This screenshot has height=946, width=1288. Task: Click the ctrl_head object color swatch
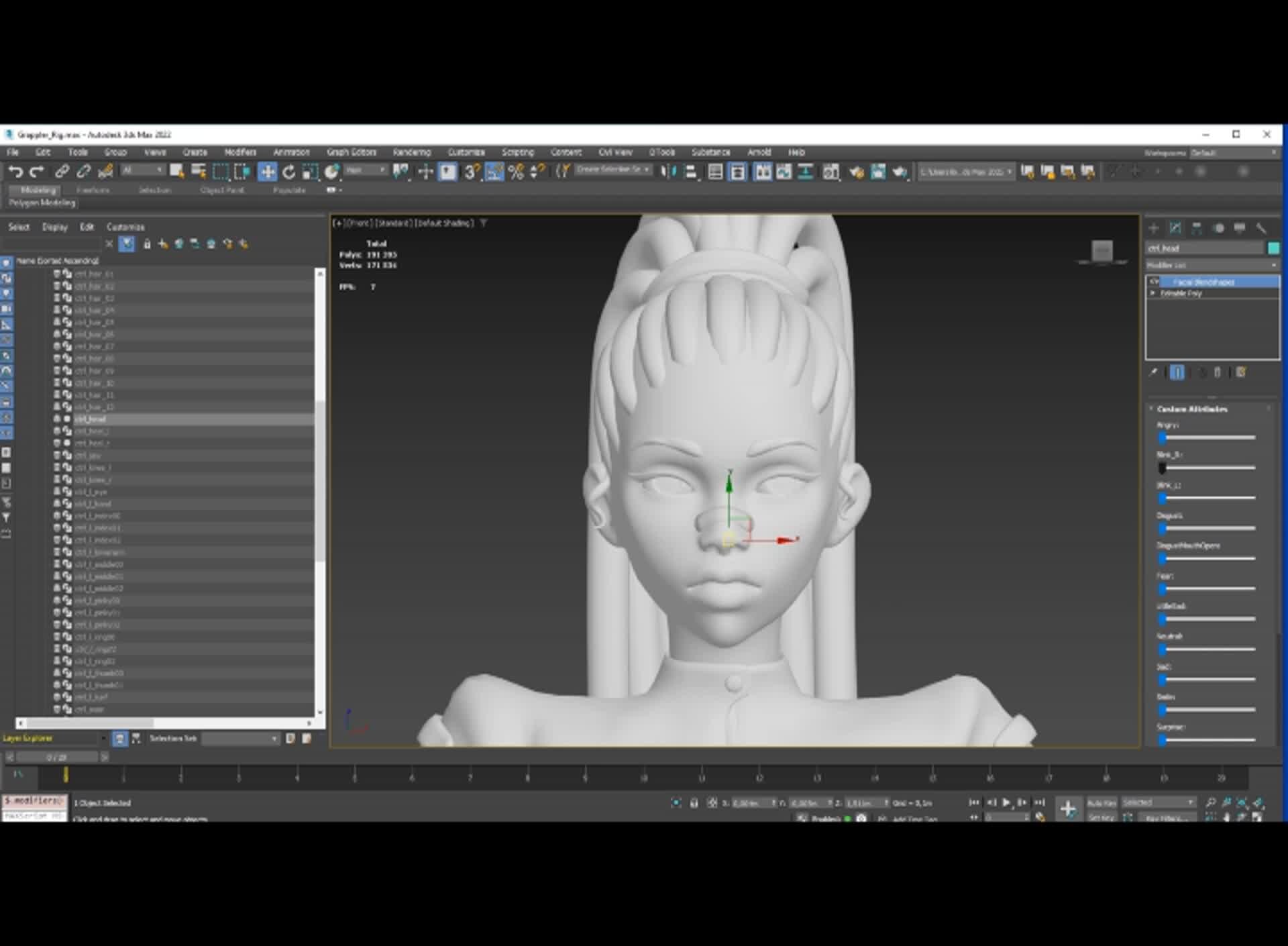point(1273,248)
